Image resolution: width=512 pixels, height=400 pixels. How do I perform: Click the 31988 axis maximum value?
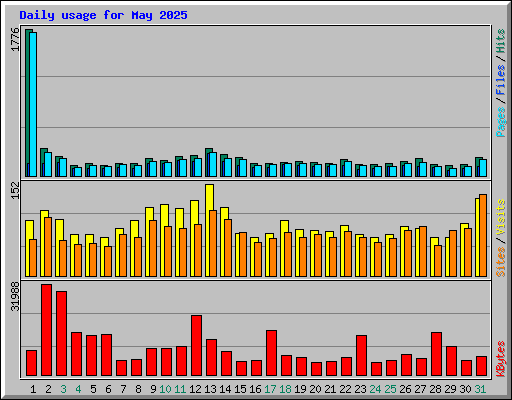16,296
